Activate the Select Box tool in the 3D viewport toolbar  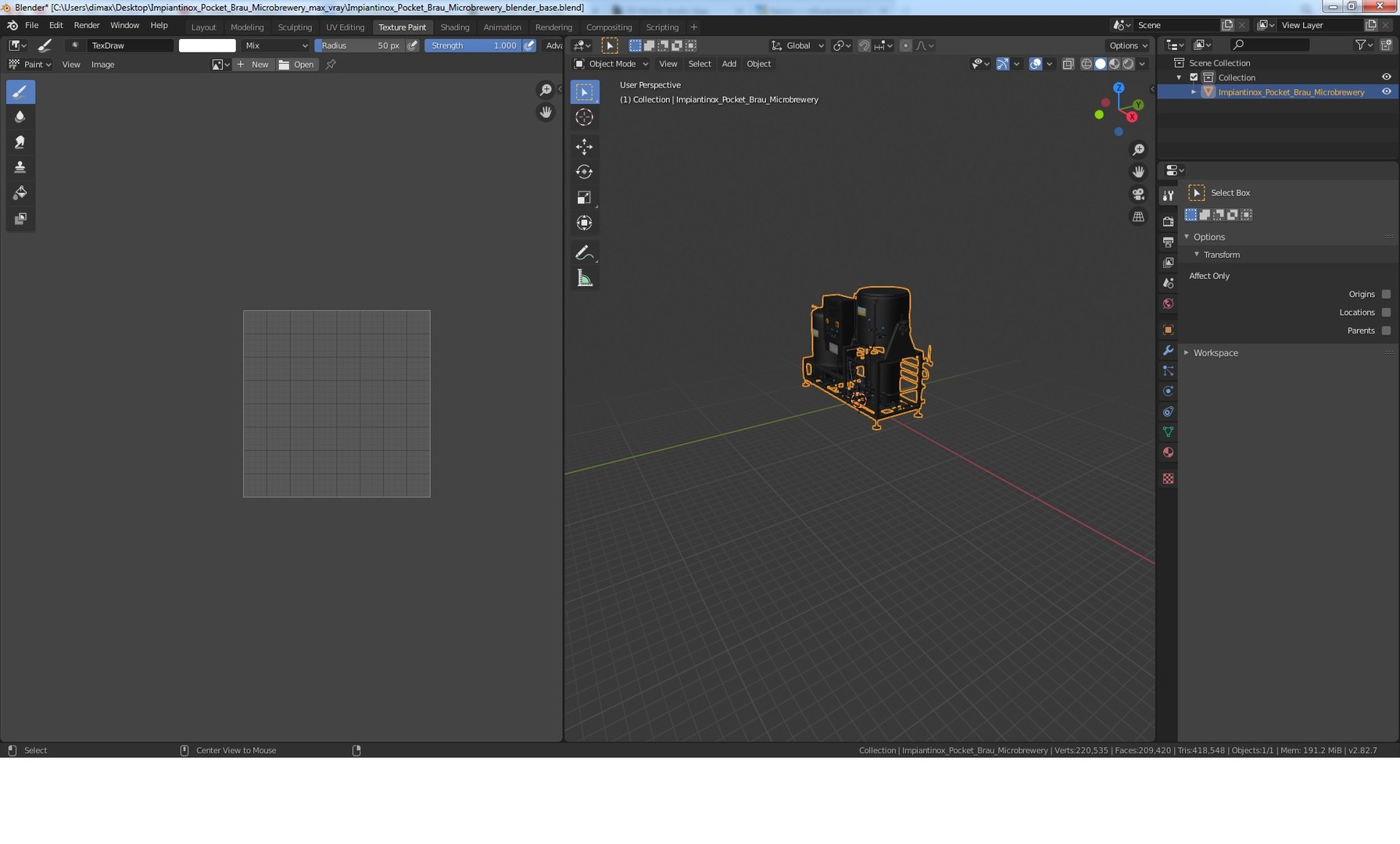tap(585, 92)
